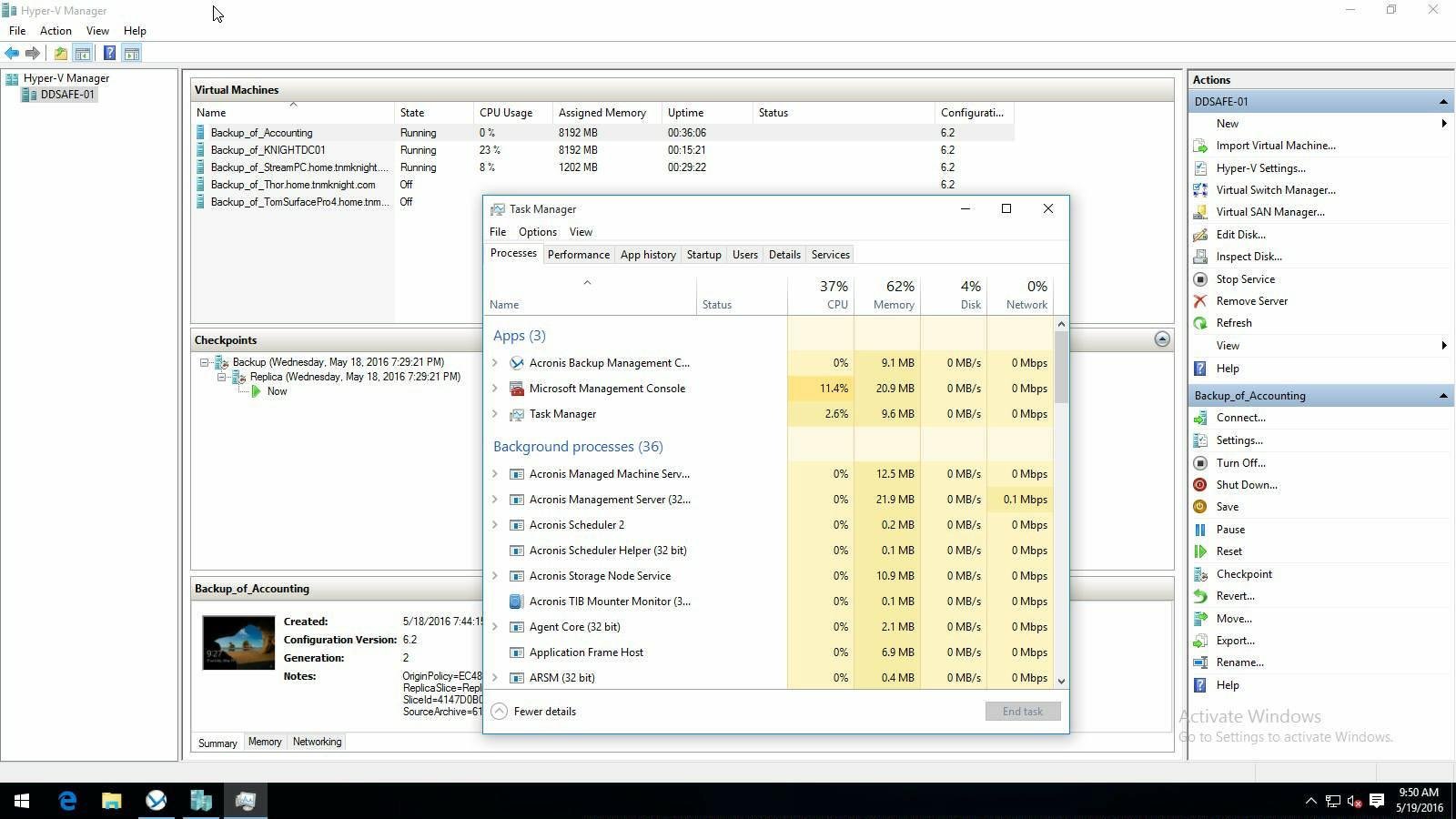Collapse the Replica checkpoint tree node
This screenshot has height=819, width=1456.
[221, 377]
